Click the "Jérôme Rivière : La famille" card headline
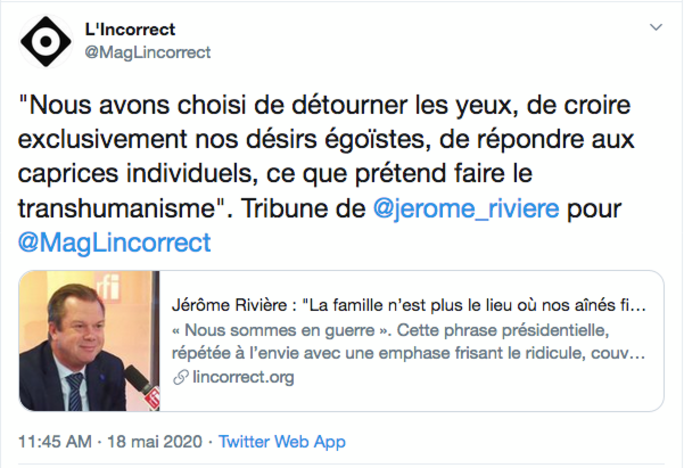This screenshot has width=684, height=468. pos(410,302)
